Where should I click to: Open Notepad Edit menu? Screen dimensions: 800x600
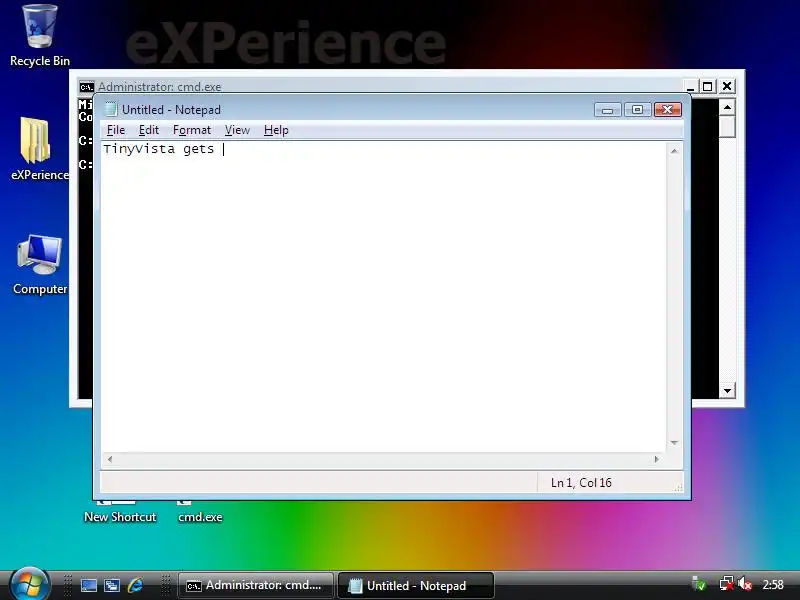coord(148,130)
